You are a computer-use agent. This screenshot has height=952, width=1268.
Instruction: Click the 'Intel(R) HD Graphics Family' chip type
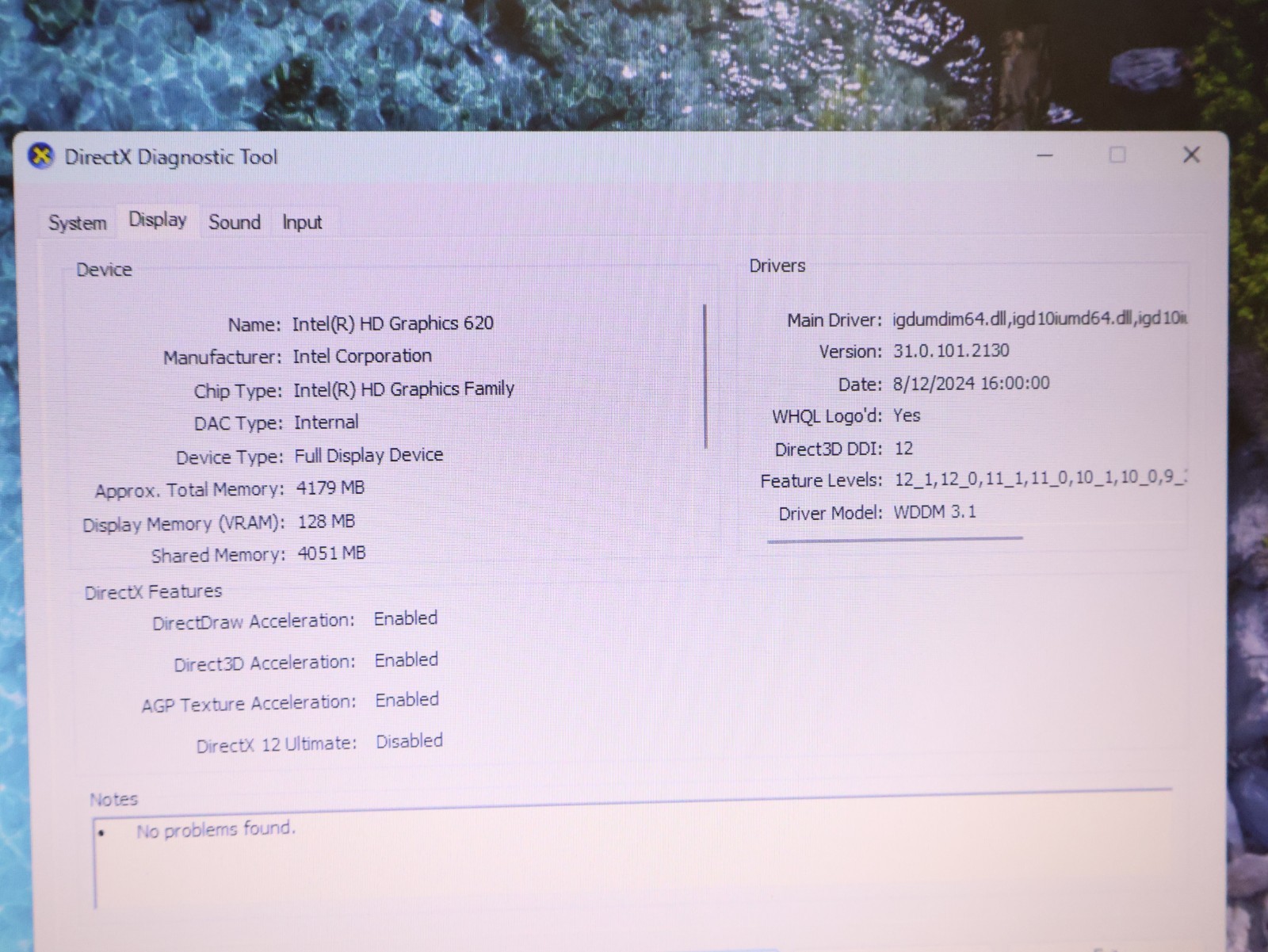coord(404,389)
